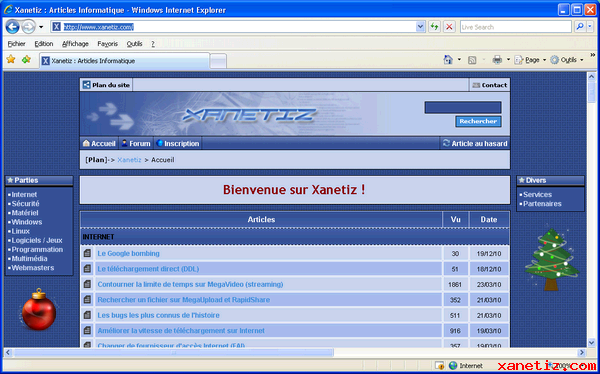Screen dimensions: 600x374
Task: Click the Refresh page icon
Action: tap(434, 27)
